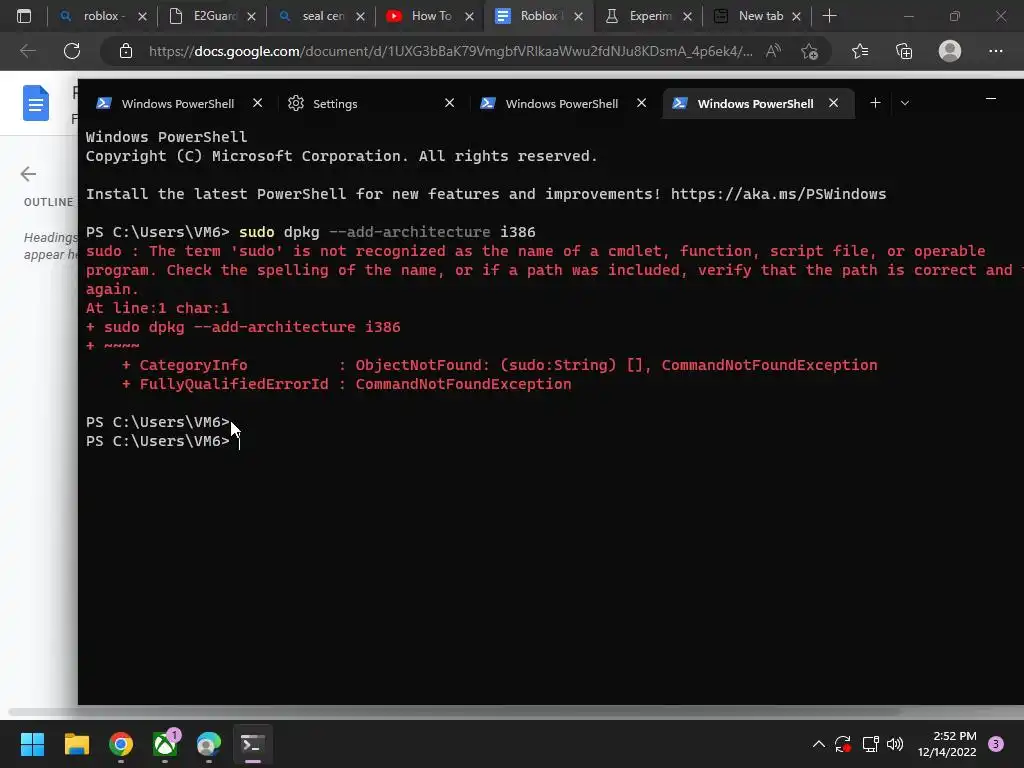Image resolution: width=1024 pixels, height=768 pixels.
Task: Add this page to favorites star icon
Action: tap(810, 51)
